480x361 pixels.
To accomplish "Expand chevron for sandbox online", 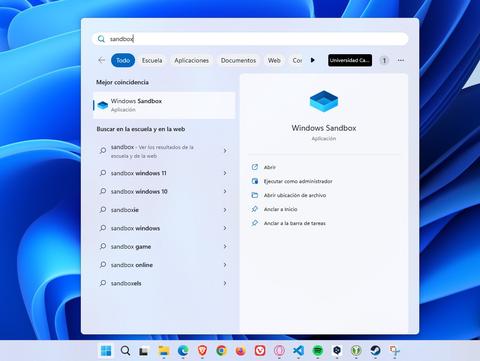I will click(x=225, y=265).
